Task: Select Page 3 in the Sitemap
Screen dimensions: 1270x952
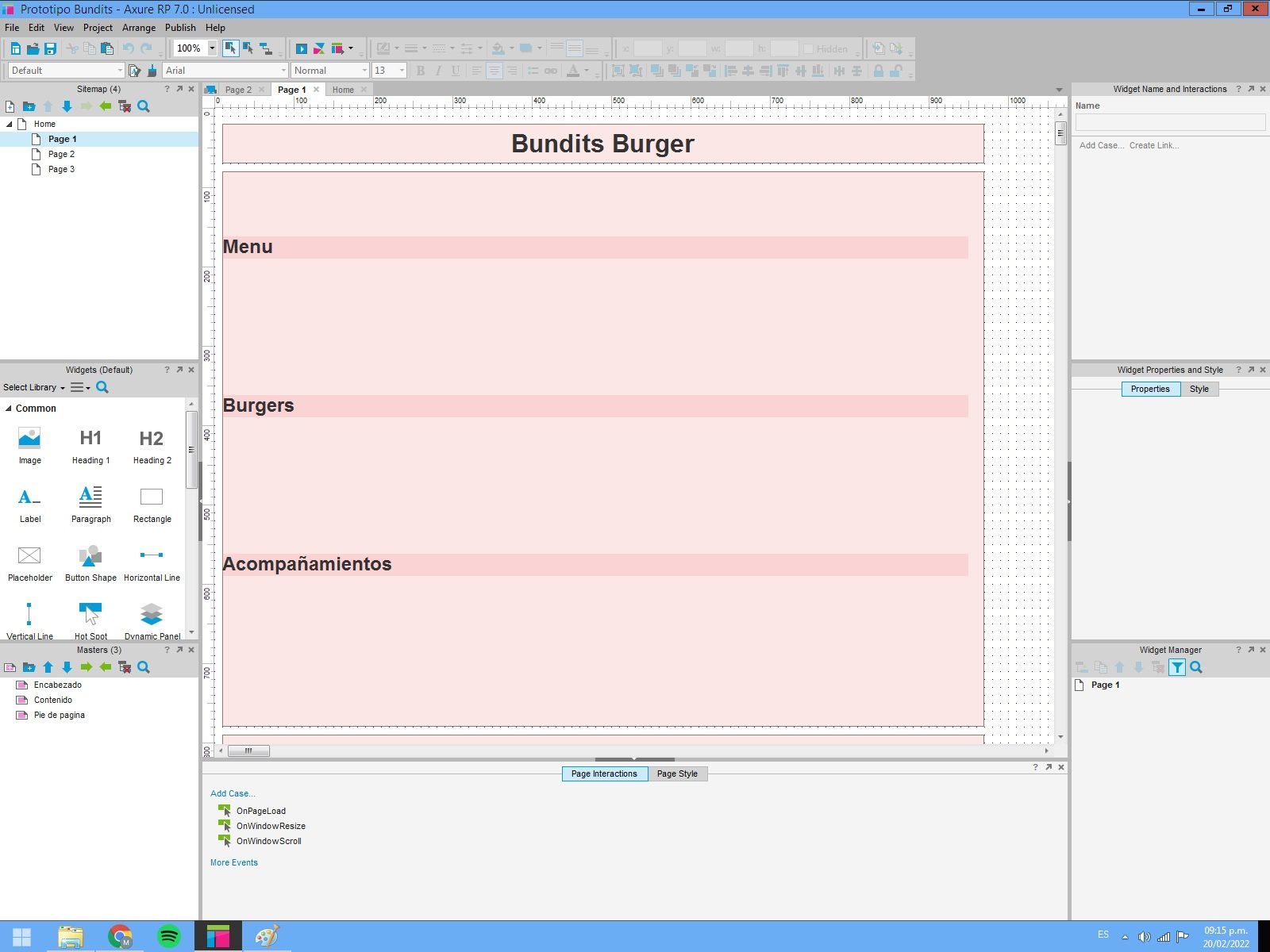Action: (x=61, y=169)
